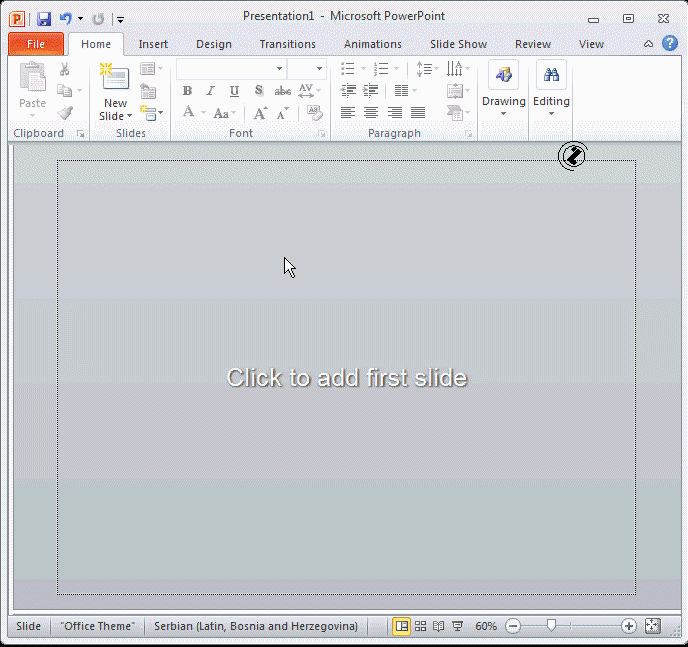Open Font dialog box launcher
Image resolution: width=688 pixels, height=647 pixels.
point(322,134)
